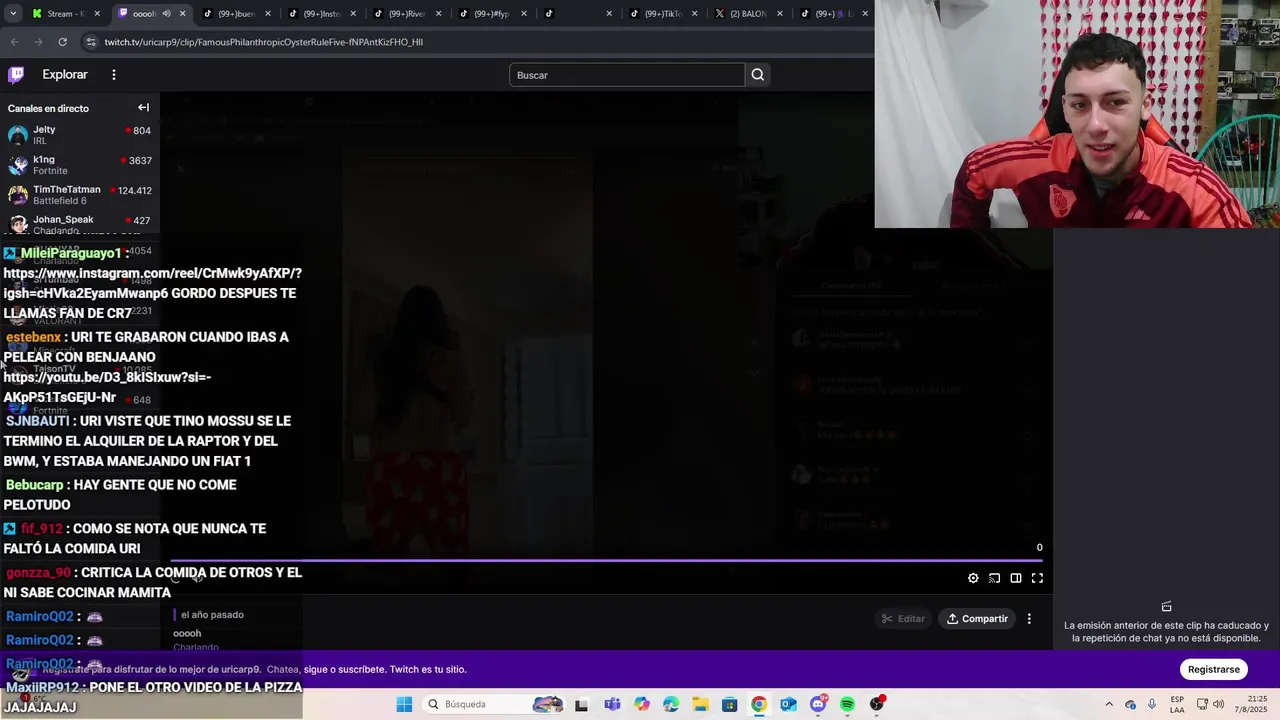
Task: Go back in the browser
Action: click(14, 42)
